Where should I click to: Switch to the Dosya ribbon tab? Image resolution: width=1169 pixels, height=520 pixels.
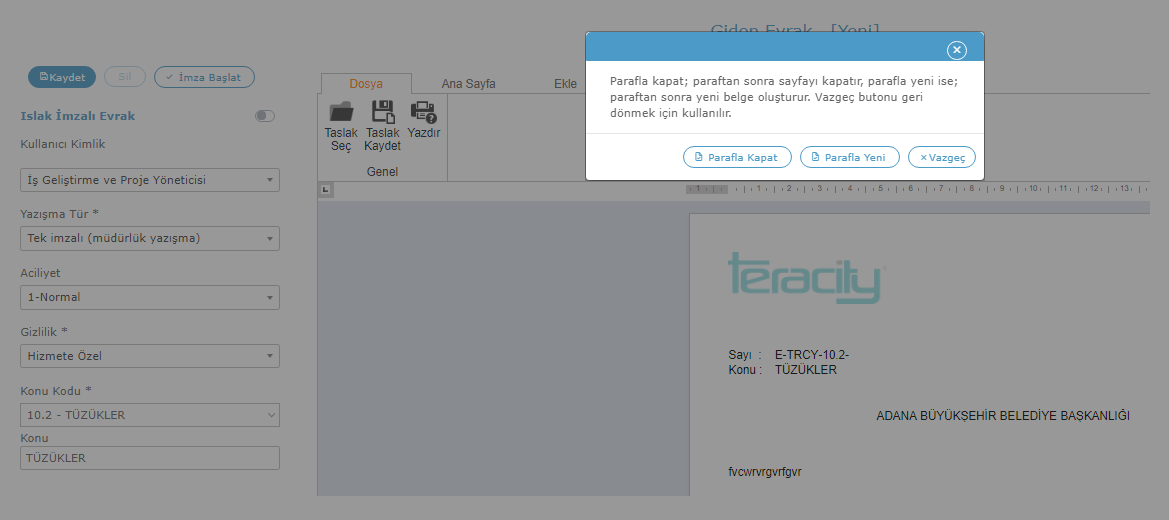pos(366,84)
